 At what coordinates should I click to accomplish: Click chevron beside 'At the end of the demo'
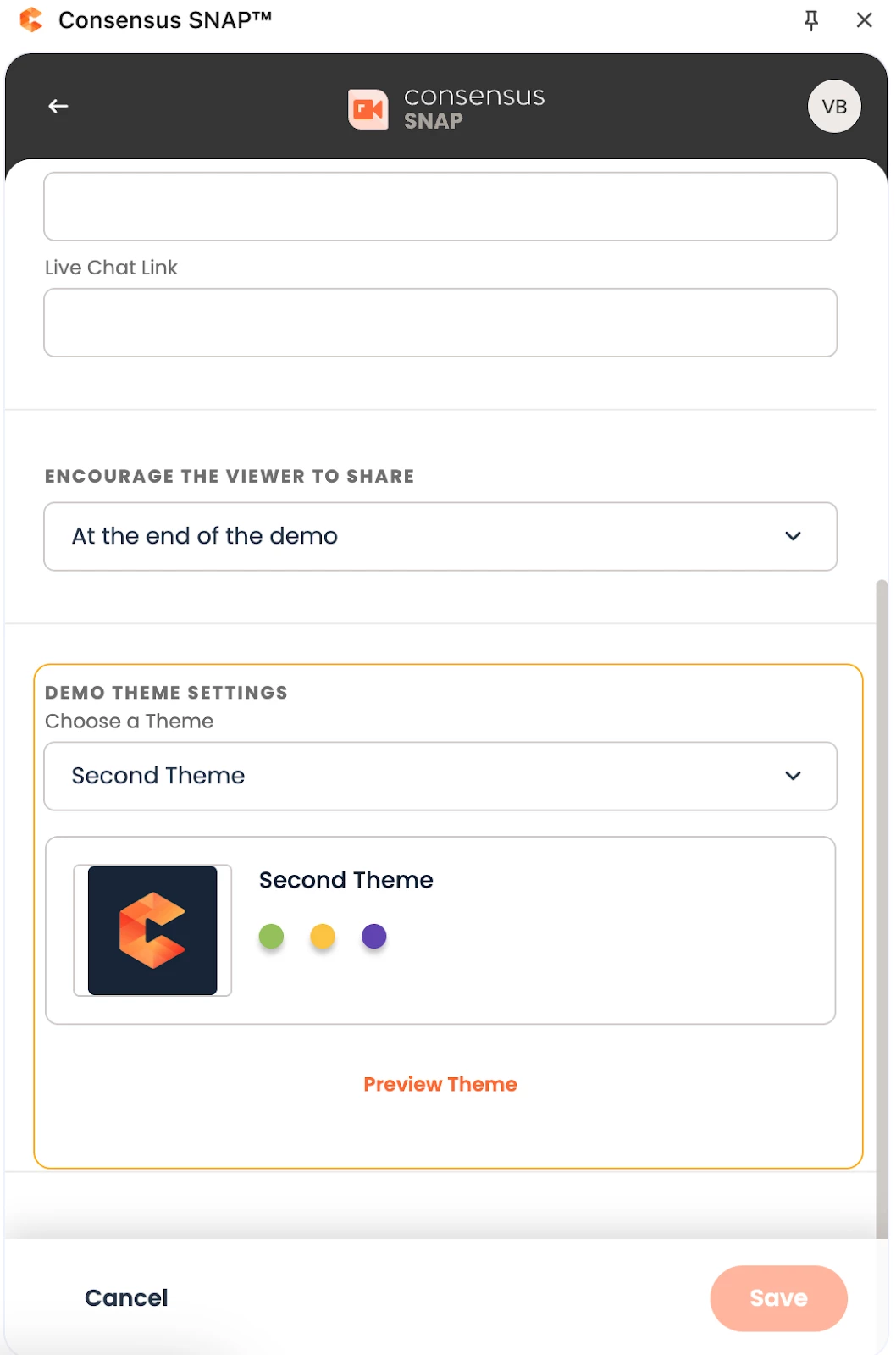coord(793,536)
